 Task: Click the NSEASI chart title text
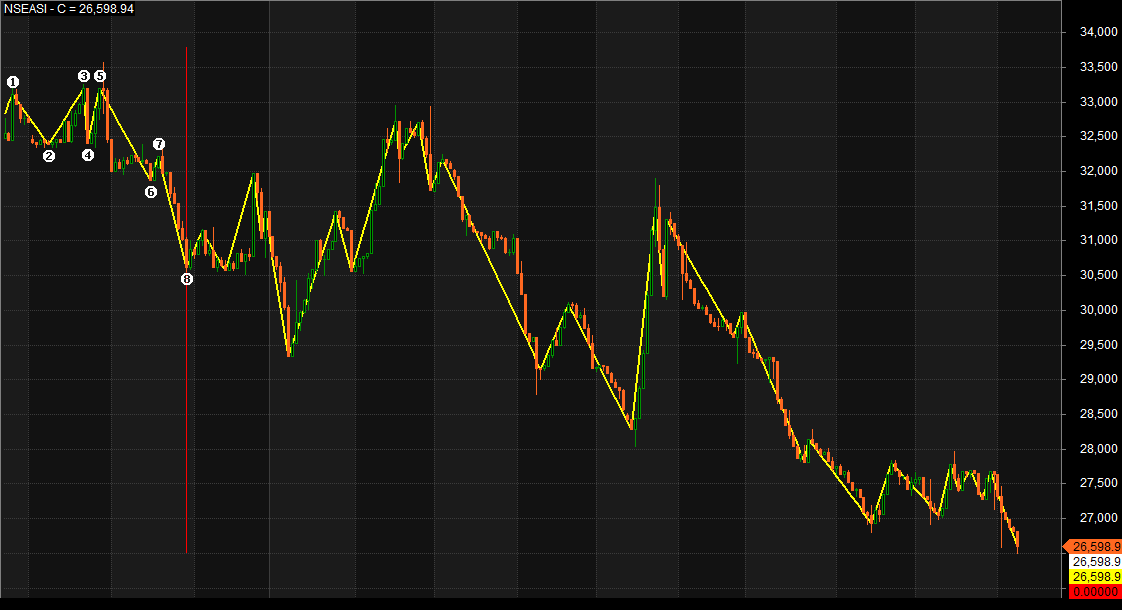(69, 9)
